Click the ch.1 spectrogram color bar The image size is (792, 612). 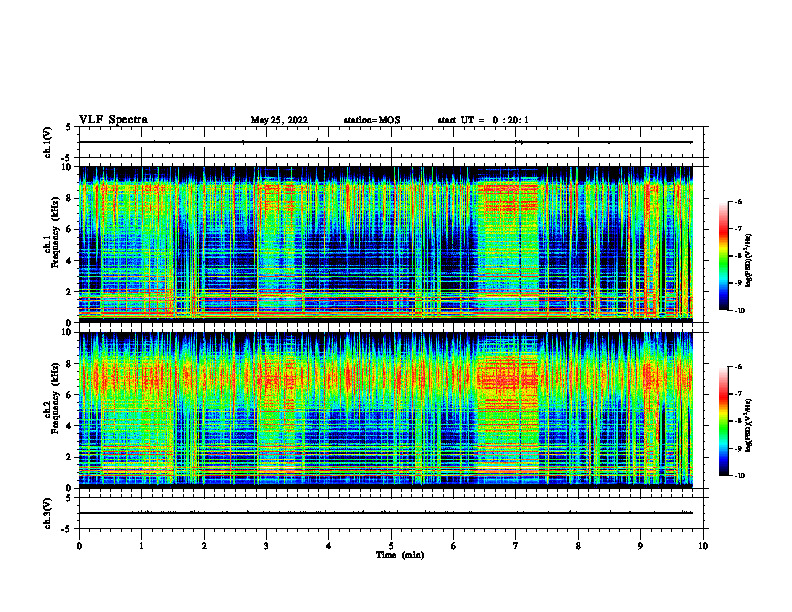(x=724, y=256)
